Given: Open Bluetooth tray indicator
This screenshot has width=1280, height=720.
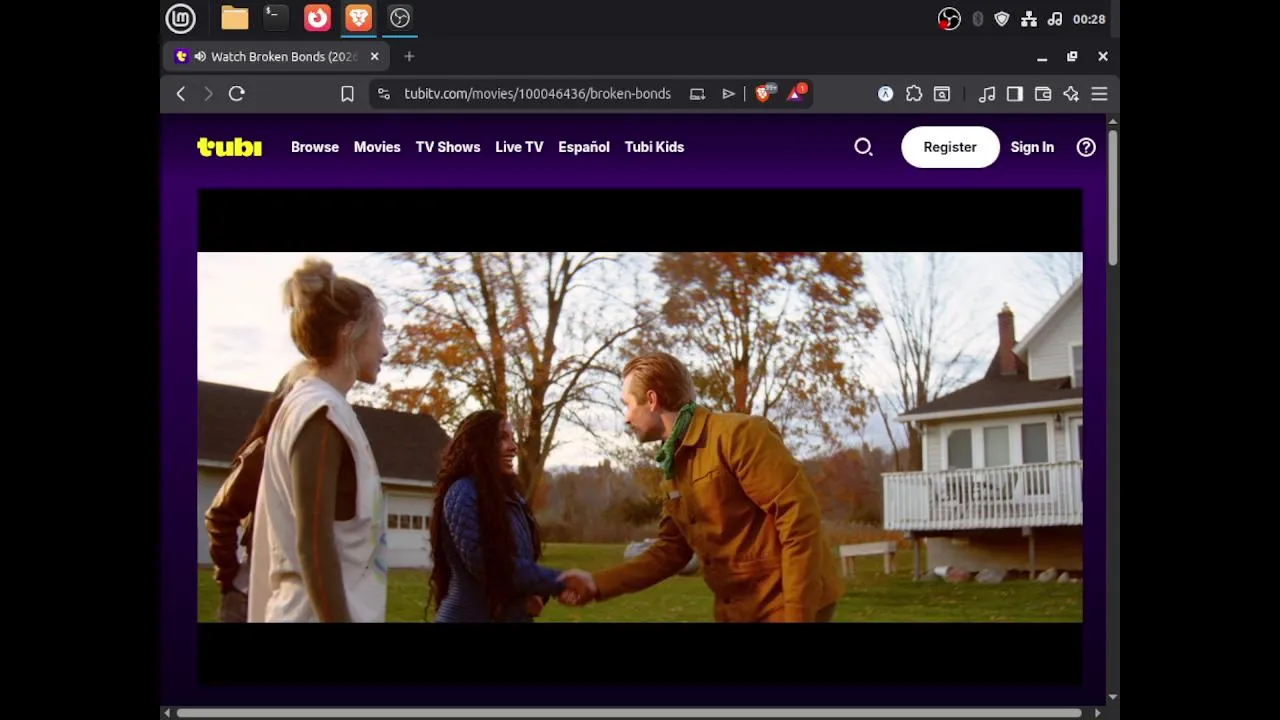Looking at the screenshot, I should [978, 19].
